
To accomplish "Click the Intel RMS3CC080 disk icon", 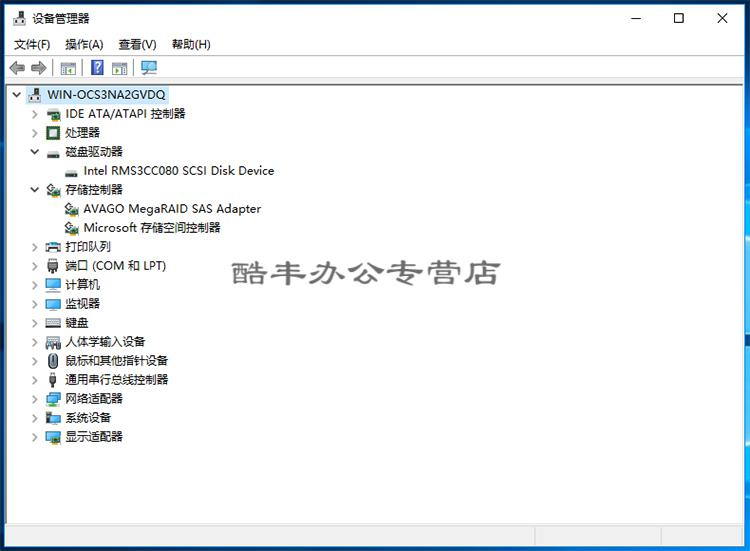I will pos(71,172).
